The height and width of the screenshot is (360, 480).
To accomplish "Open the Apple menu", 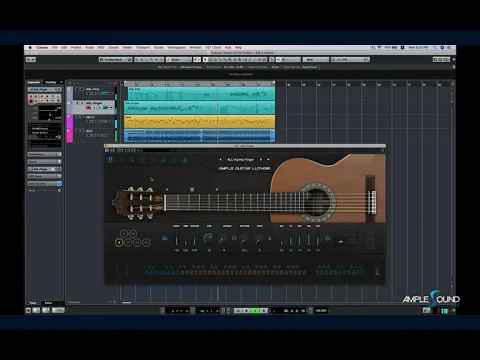I will [30, 48].
